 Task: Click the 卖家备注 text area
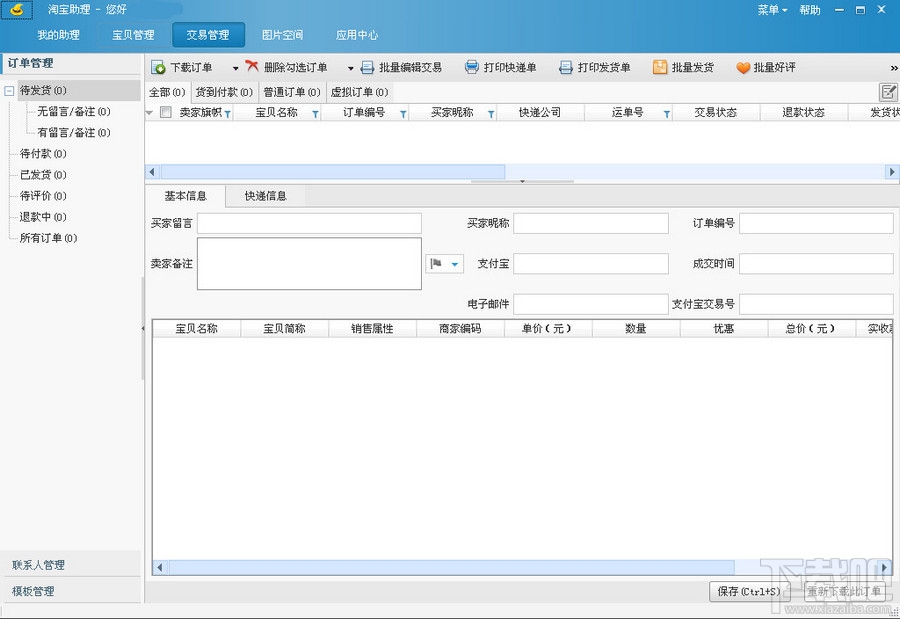(x=309, y=264)
